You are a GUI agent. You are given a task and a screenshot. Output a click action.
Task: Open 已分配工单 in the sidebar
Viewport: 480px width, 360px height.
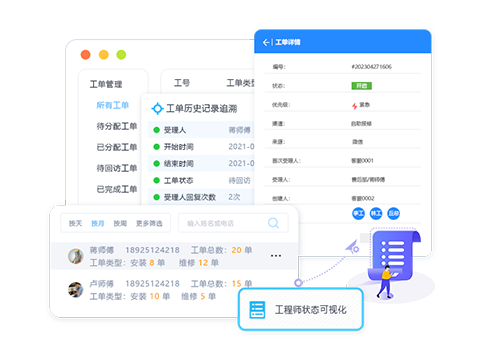click(117, 147)
